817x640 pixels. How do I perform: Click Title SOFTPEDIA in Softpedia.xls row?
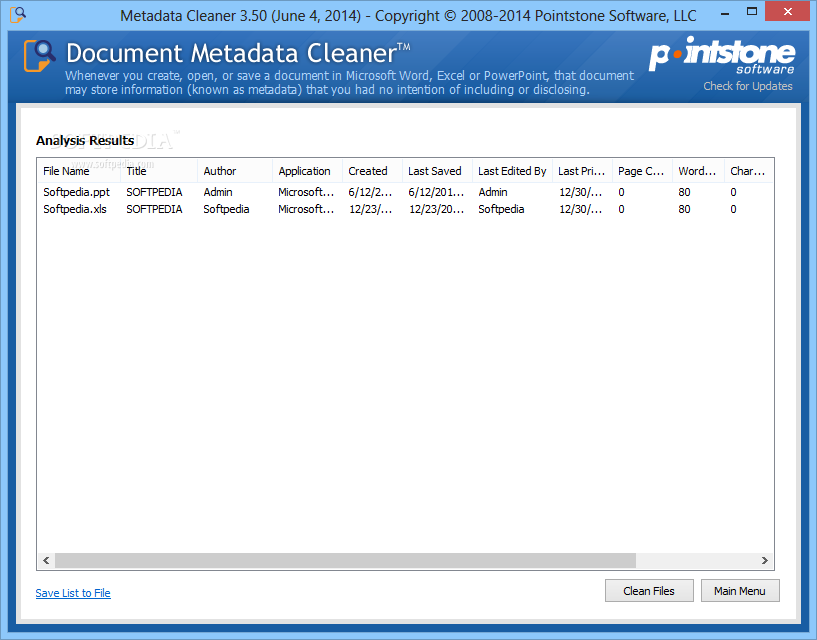154,210
